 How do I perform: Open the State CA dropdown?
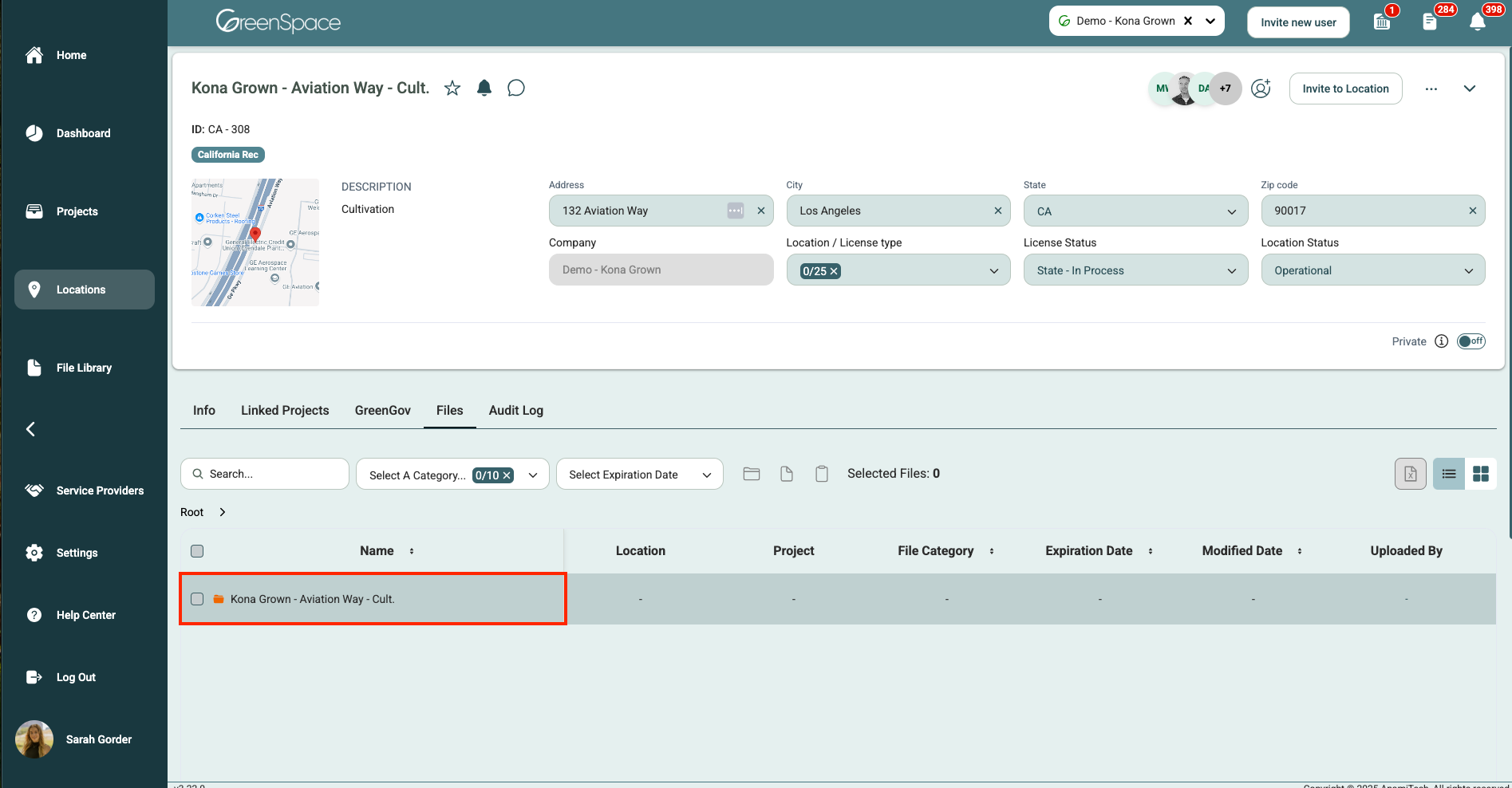point(1136,211)
